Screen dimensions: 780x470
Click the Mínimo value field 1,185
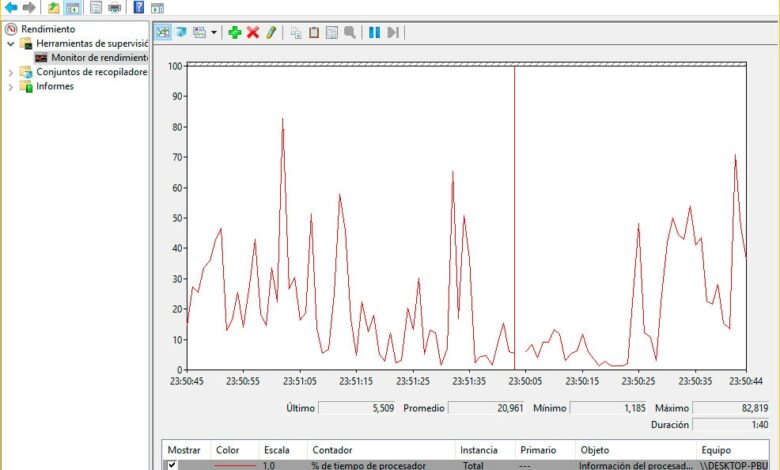608,408
